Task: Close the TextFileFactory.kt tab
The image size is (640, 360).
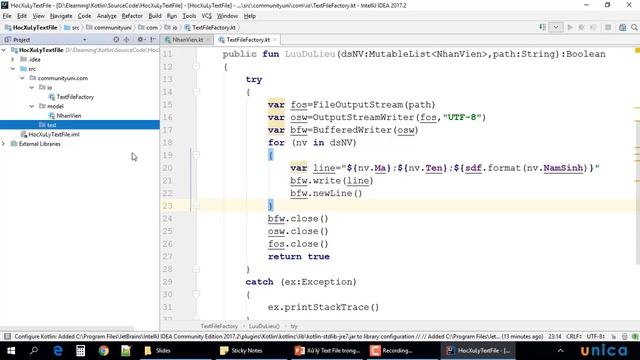Action: (275, 40)
